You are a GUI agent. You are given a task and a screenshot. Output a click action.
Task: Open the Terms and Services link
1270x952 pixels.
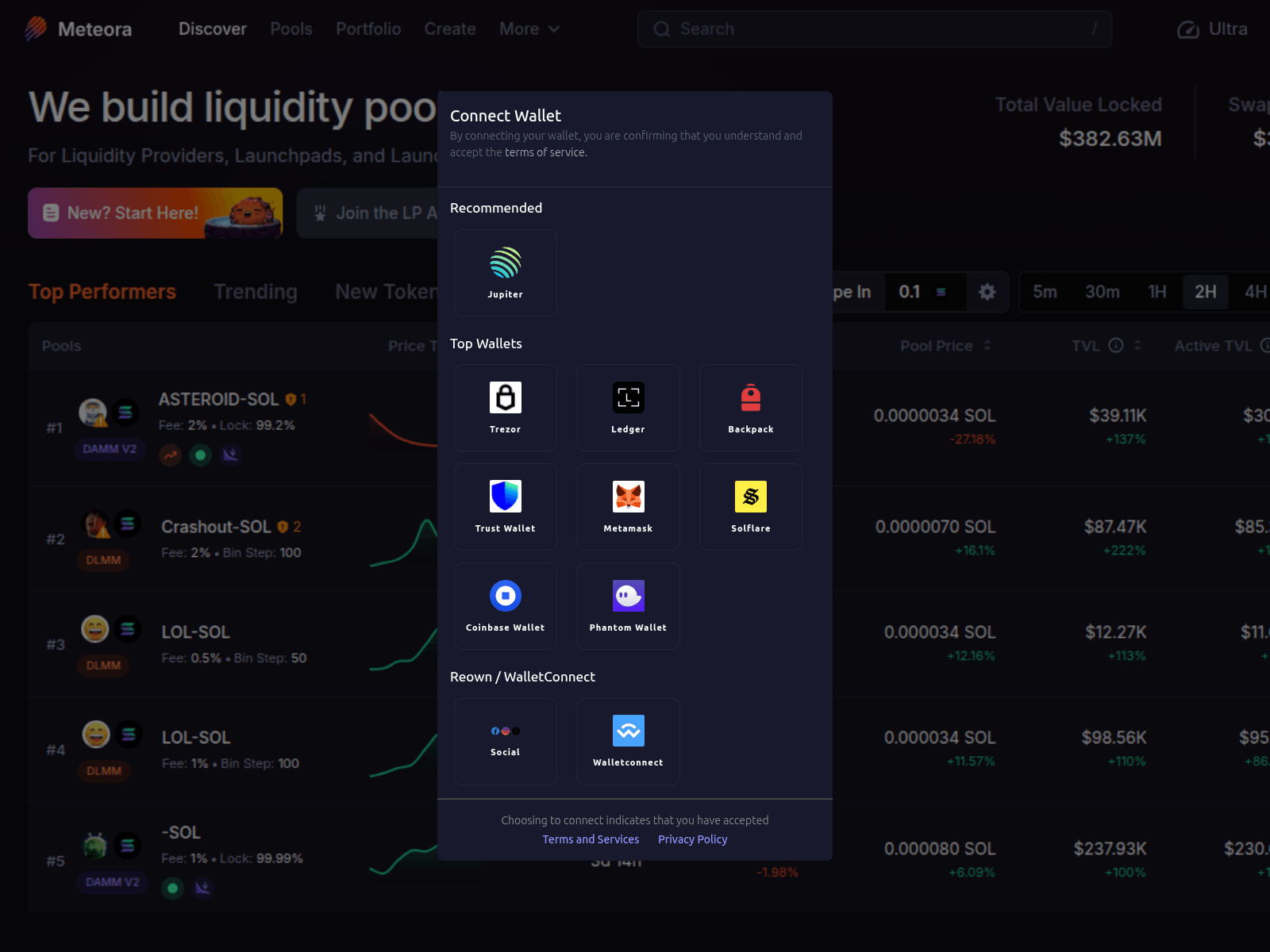(591, 839)
